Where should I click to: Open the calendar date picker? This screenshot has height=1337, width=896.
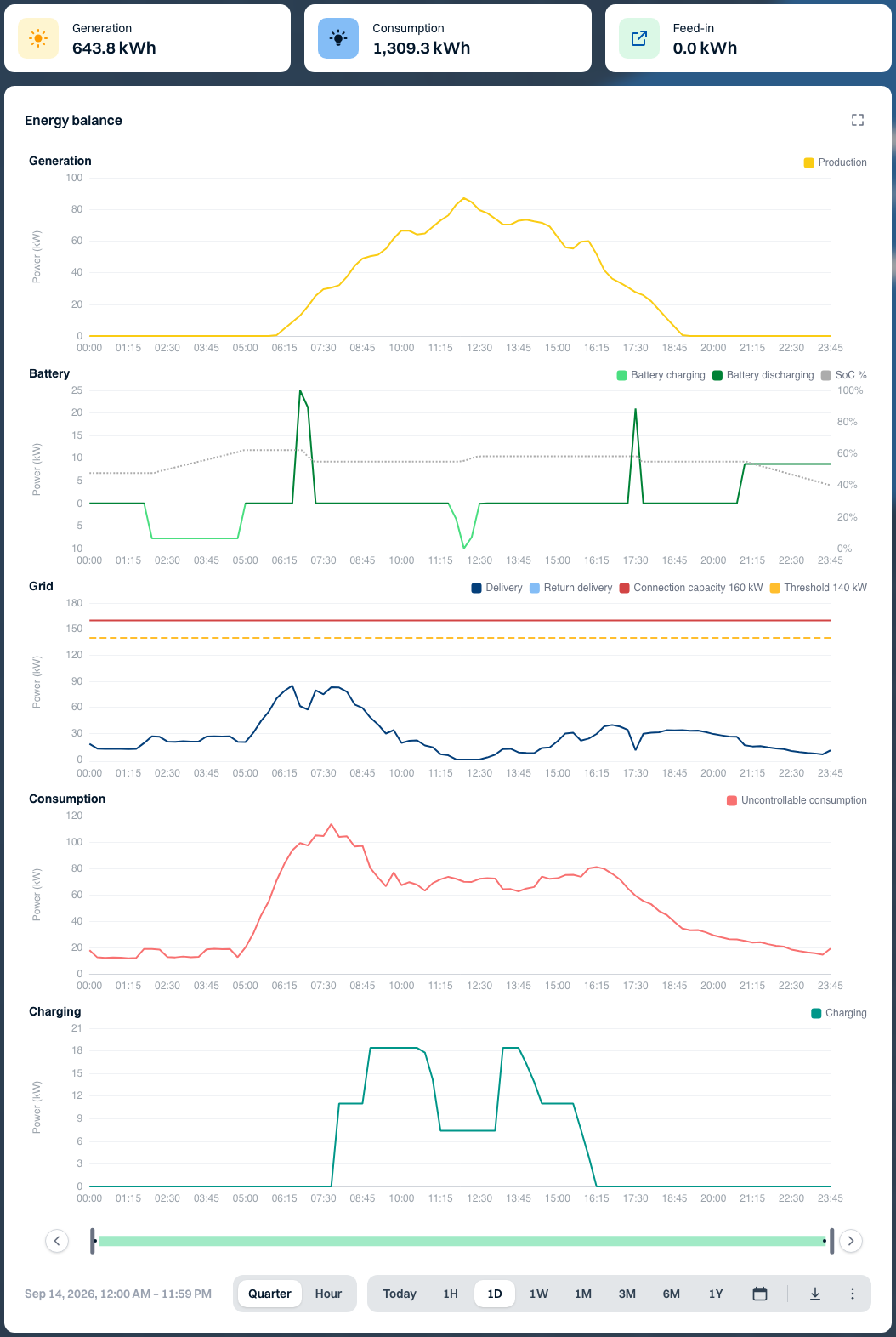[x=760, y=1294]
